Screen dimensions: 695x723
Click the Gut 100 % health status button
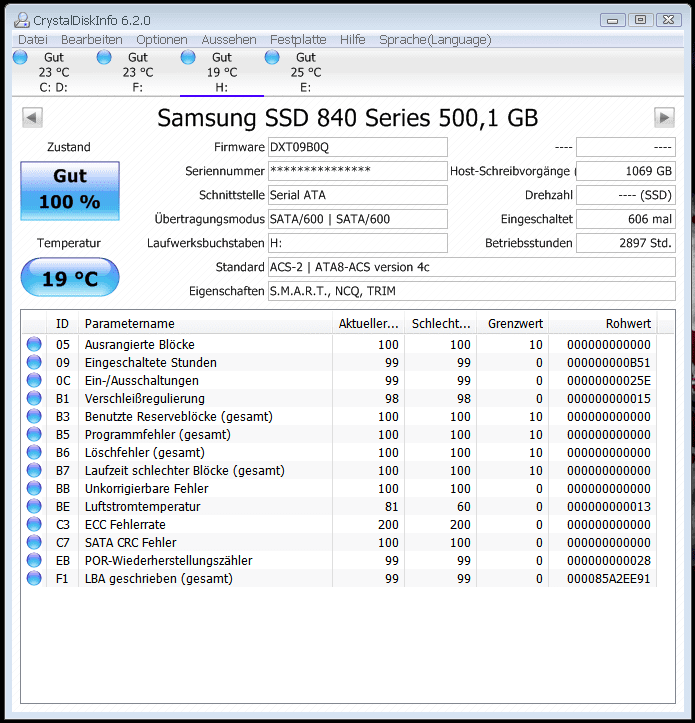70,191
